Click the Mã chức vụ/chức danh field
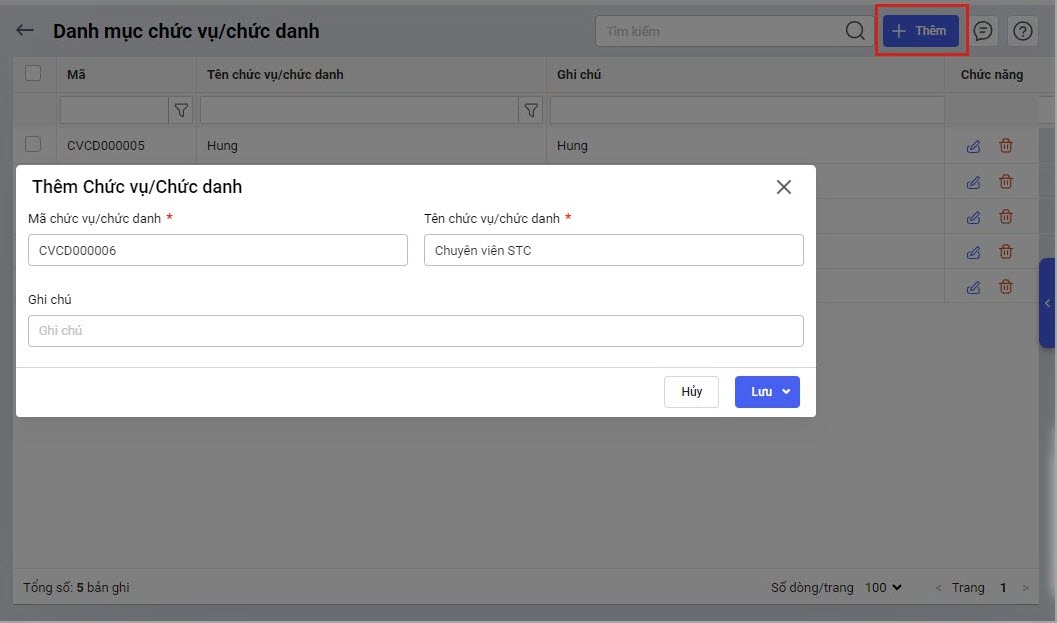The width and height of the screenshot is (1057, 623). pyautogui.click(x=217, y=250)
